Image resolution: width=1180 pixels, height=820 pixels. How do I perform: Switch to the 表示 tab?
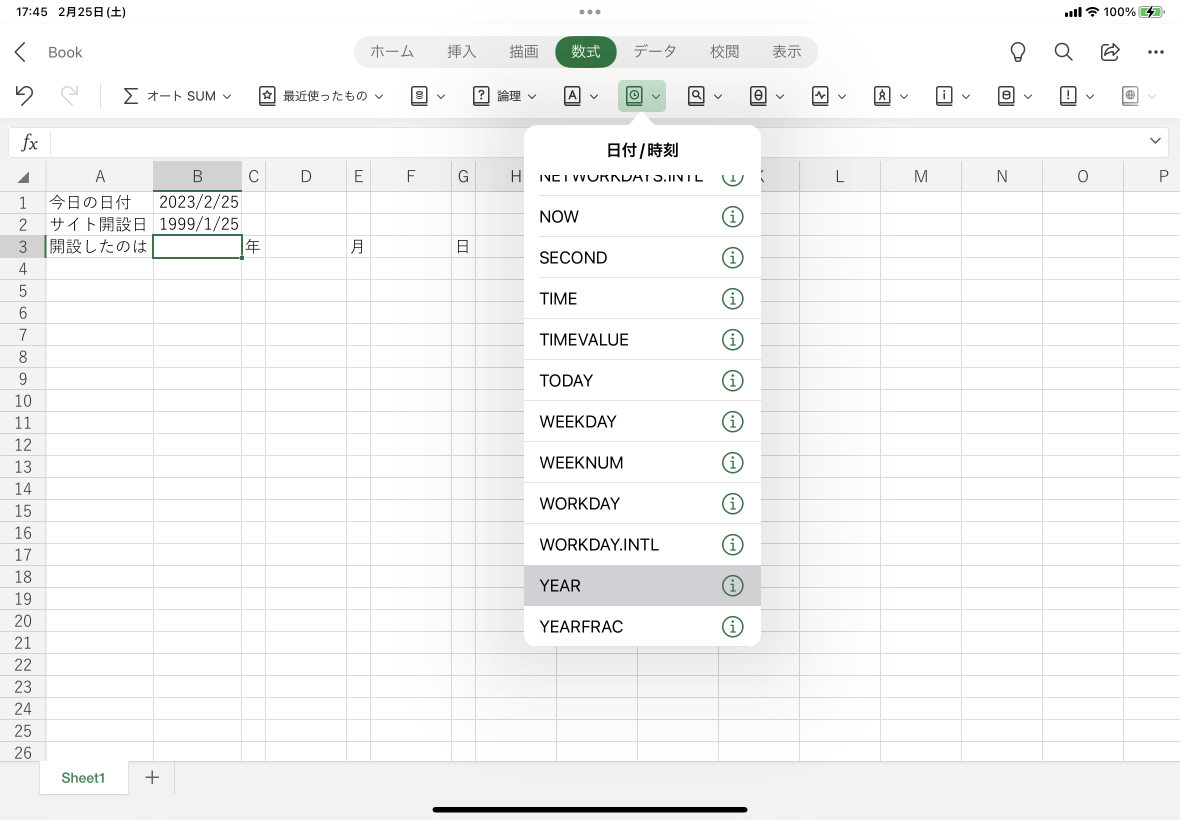click(x=786, y=52)
